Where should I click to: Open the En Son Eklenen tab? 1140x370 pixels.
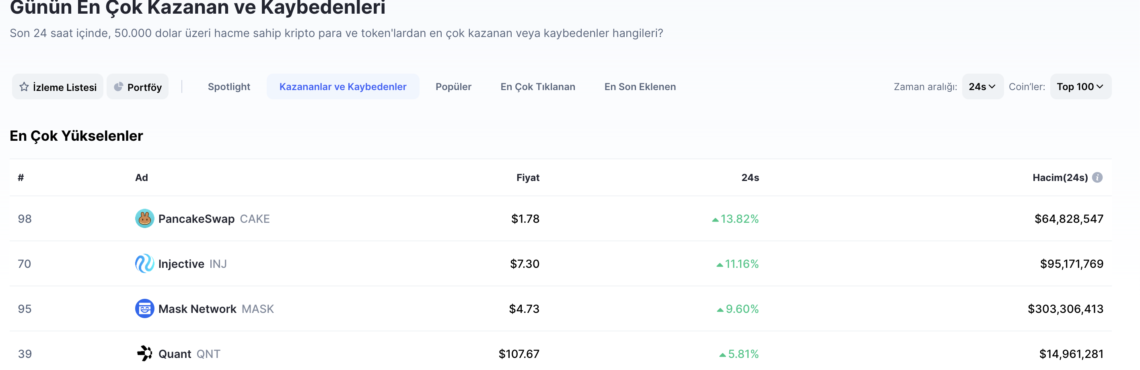(640, 87)
